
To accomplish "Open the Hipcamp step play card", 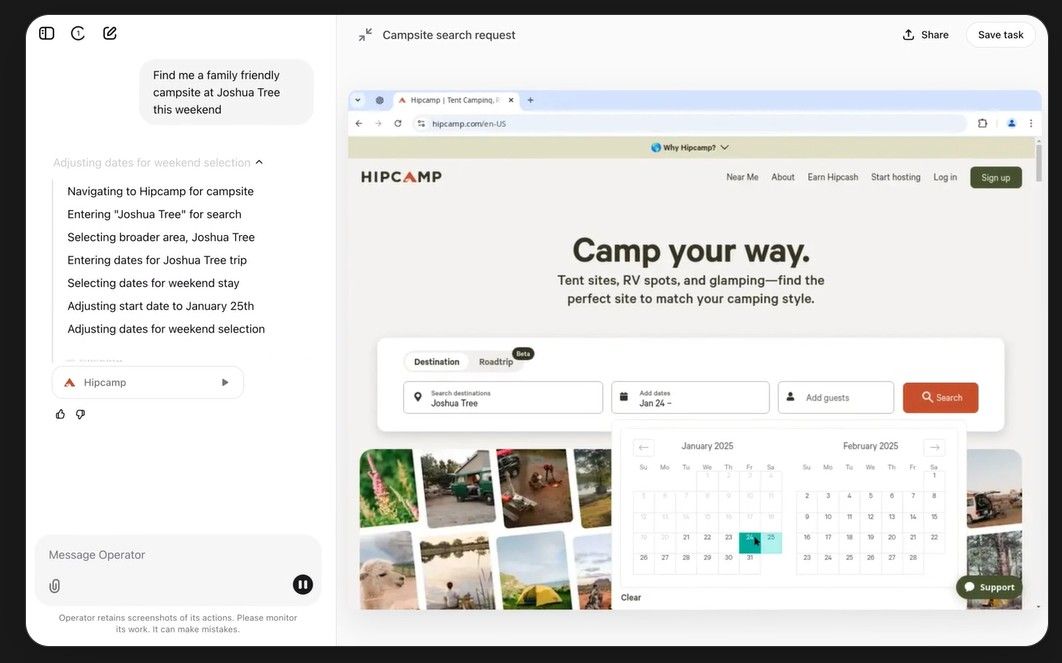I will click(x=148, y=383).
